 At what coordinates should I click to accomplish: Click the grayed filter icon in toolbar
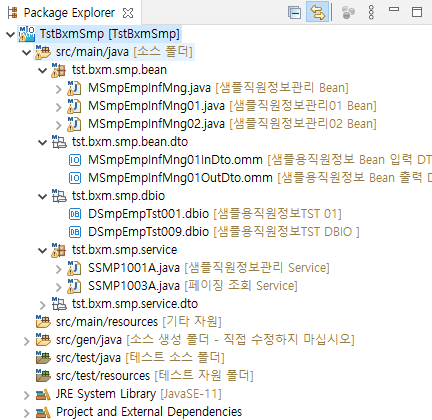tap(348, 13)
